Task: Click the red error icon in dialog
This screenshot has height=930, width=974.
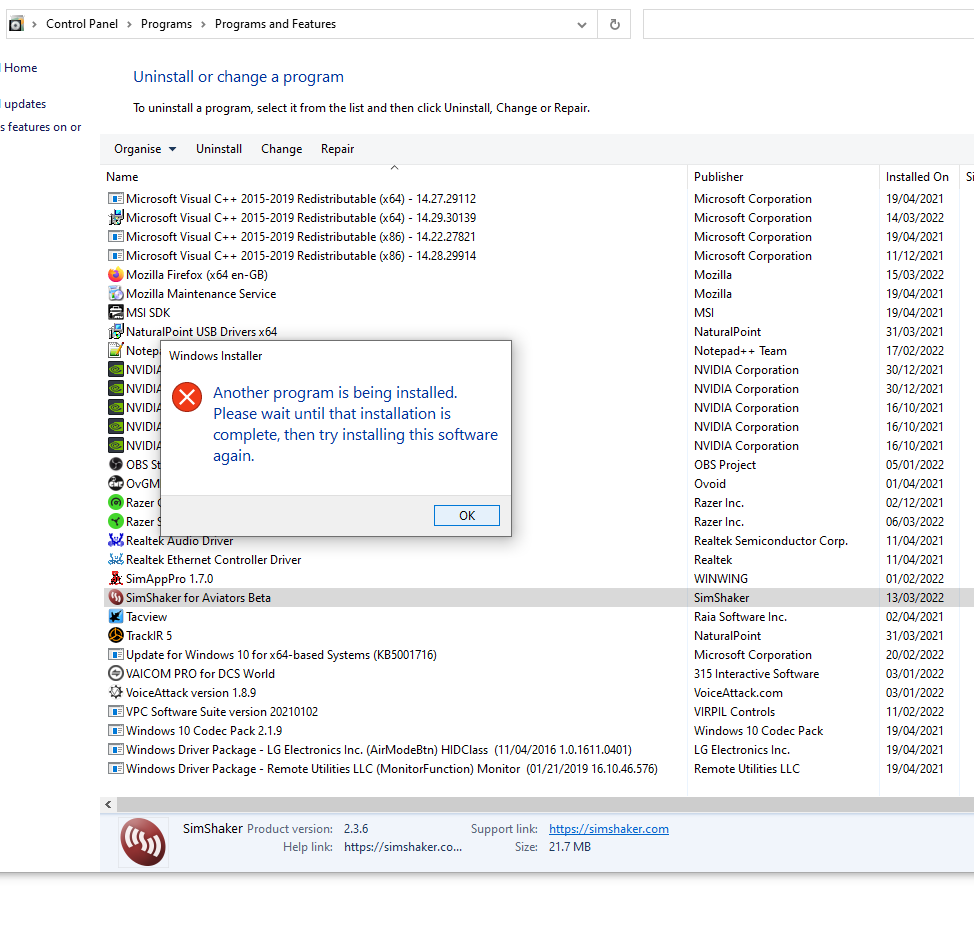Action: [x=187, y=396]
